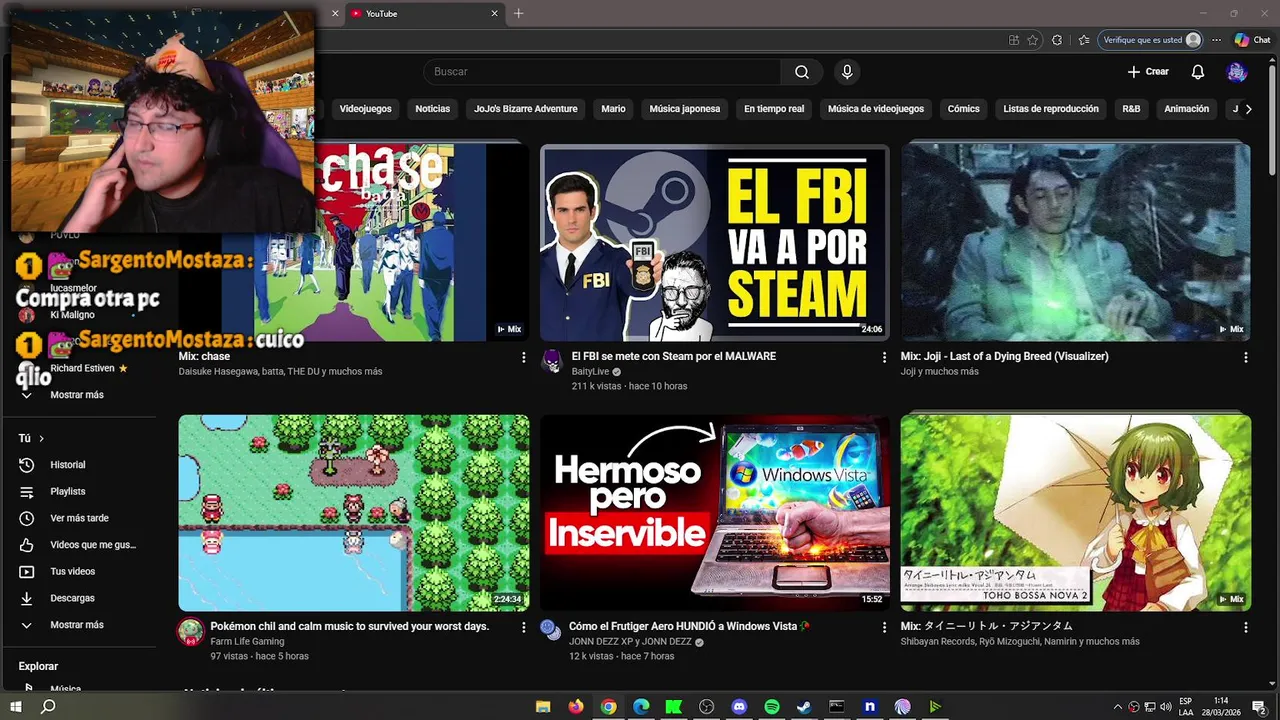Image resolution: width=1280 pixels, height=720 pixels.
Task: Open the Toho Bossa Nova 2 mix thumbnail
Action: tap(1076, 513)
